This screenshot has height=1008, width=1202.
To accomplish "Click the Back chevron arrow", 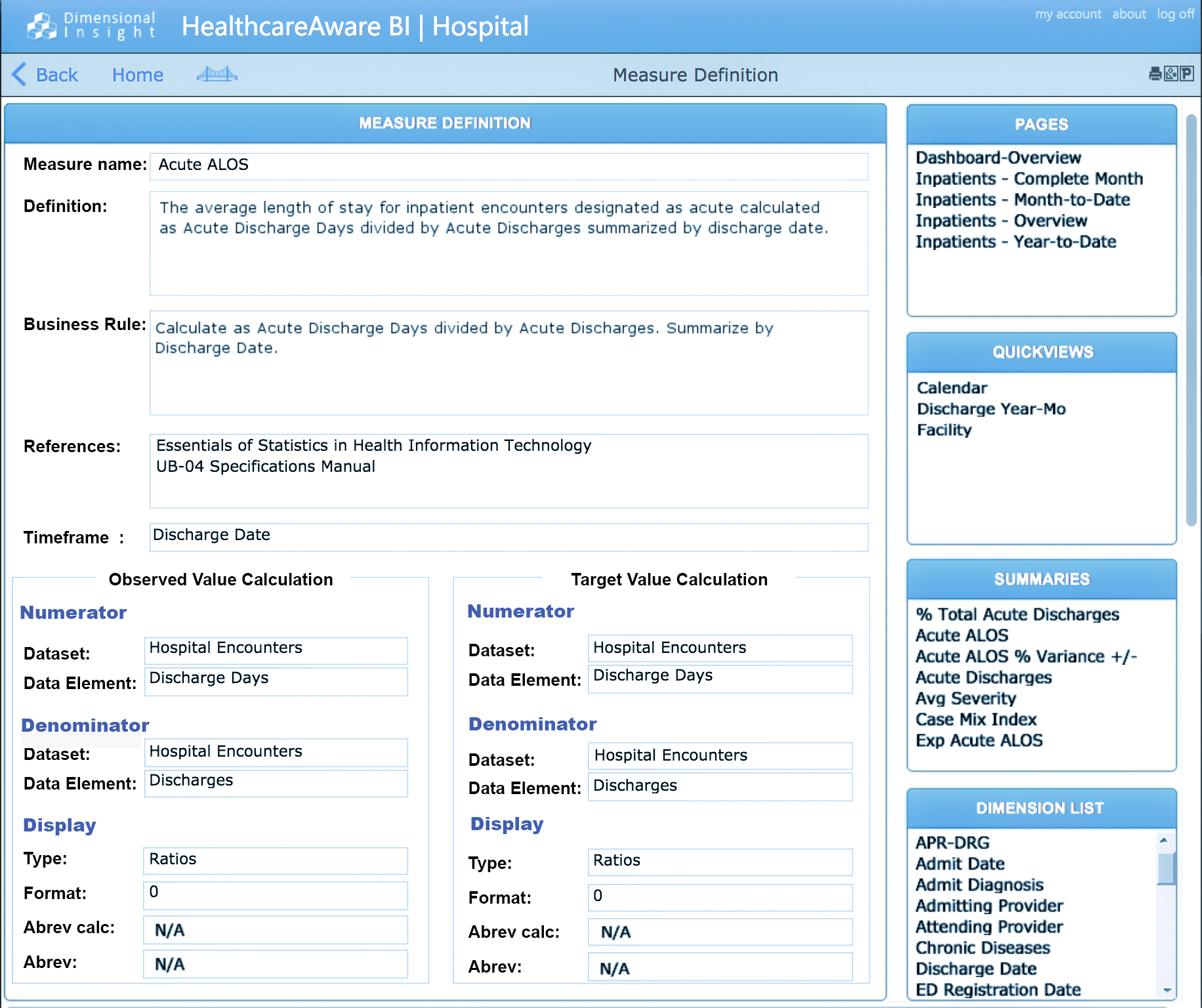I will coord(20,75).
